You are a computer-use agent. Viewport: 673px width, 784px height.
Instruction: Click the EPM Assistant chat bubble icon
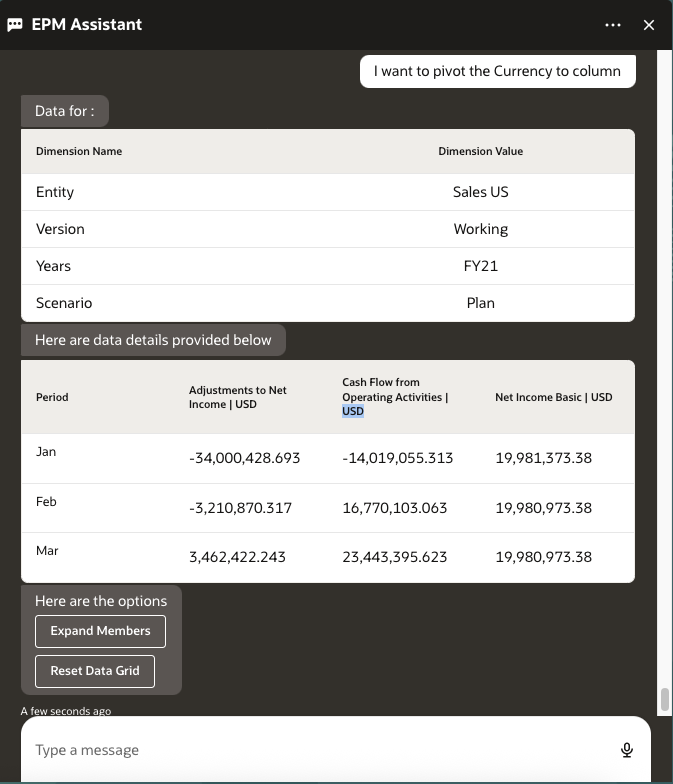click(x=15, y=25)
